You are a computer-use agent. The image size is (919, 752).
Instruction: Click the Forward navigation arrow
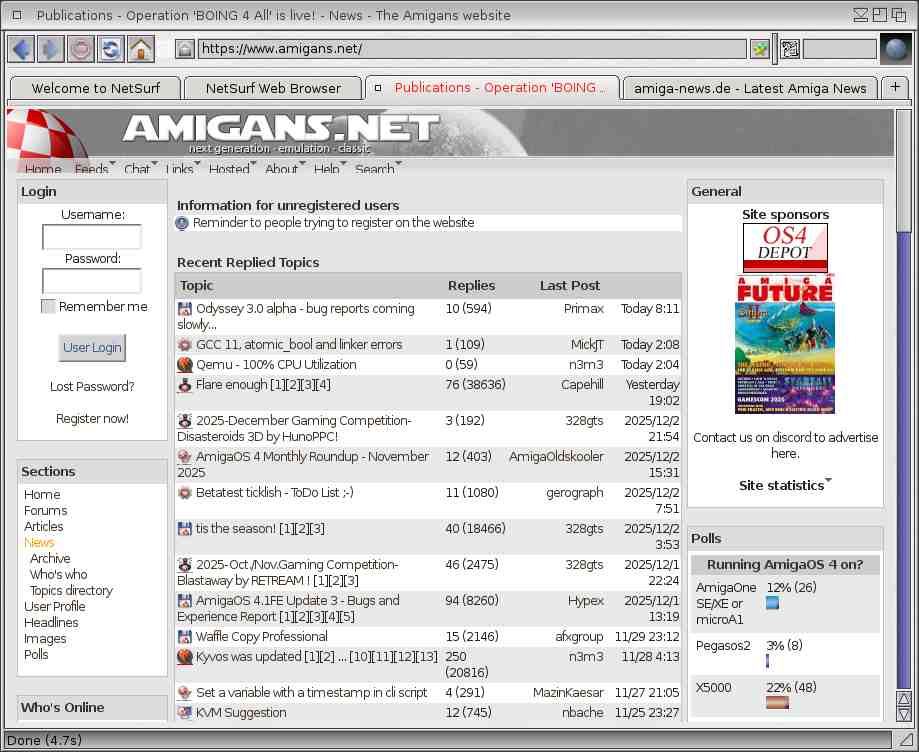pyautogui.click(x=51, y=49)
